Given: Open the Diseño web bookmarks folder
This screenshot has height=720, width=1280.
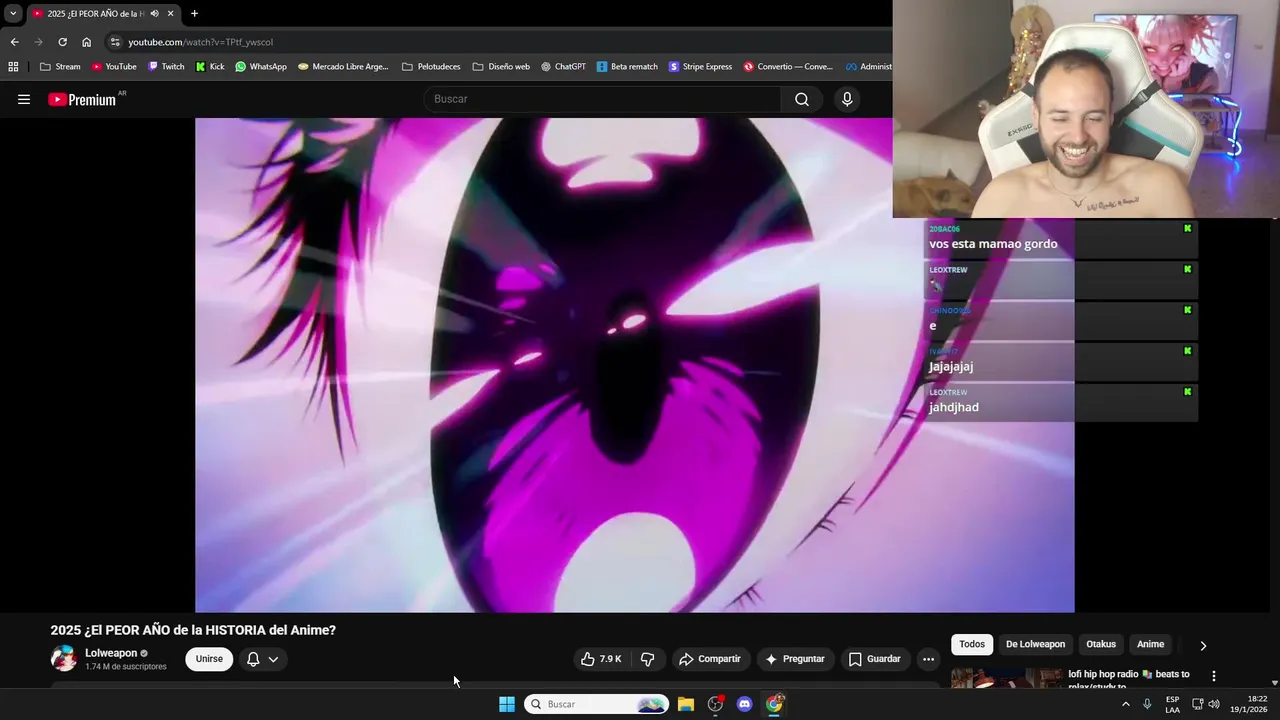Looking at the screenshot, I should (501, 67).
